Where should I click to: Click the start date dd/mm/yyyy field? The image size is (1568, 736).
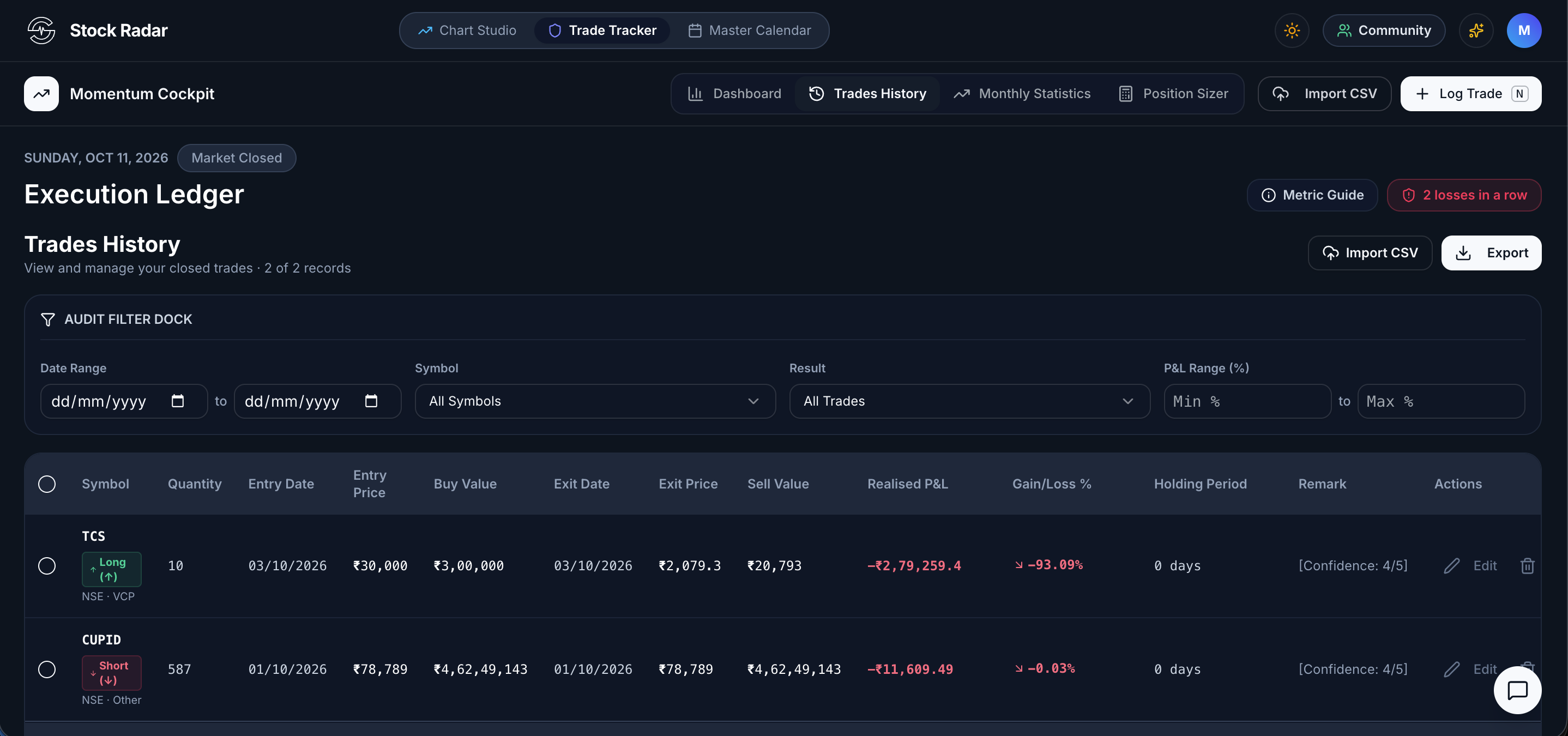coord(124,401)
